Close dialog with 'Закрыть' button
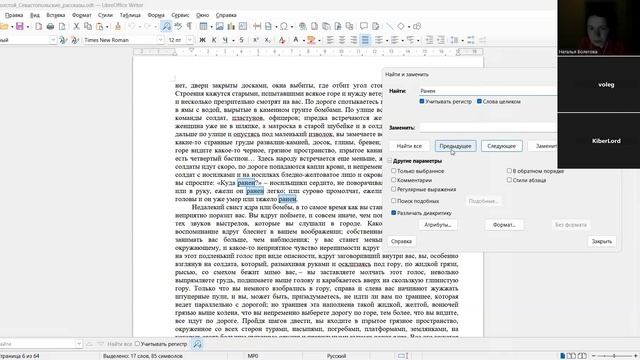Viewport: 640px width, 360px height. [x=602, y=241]
